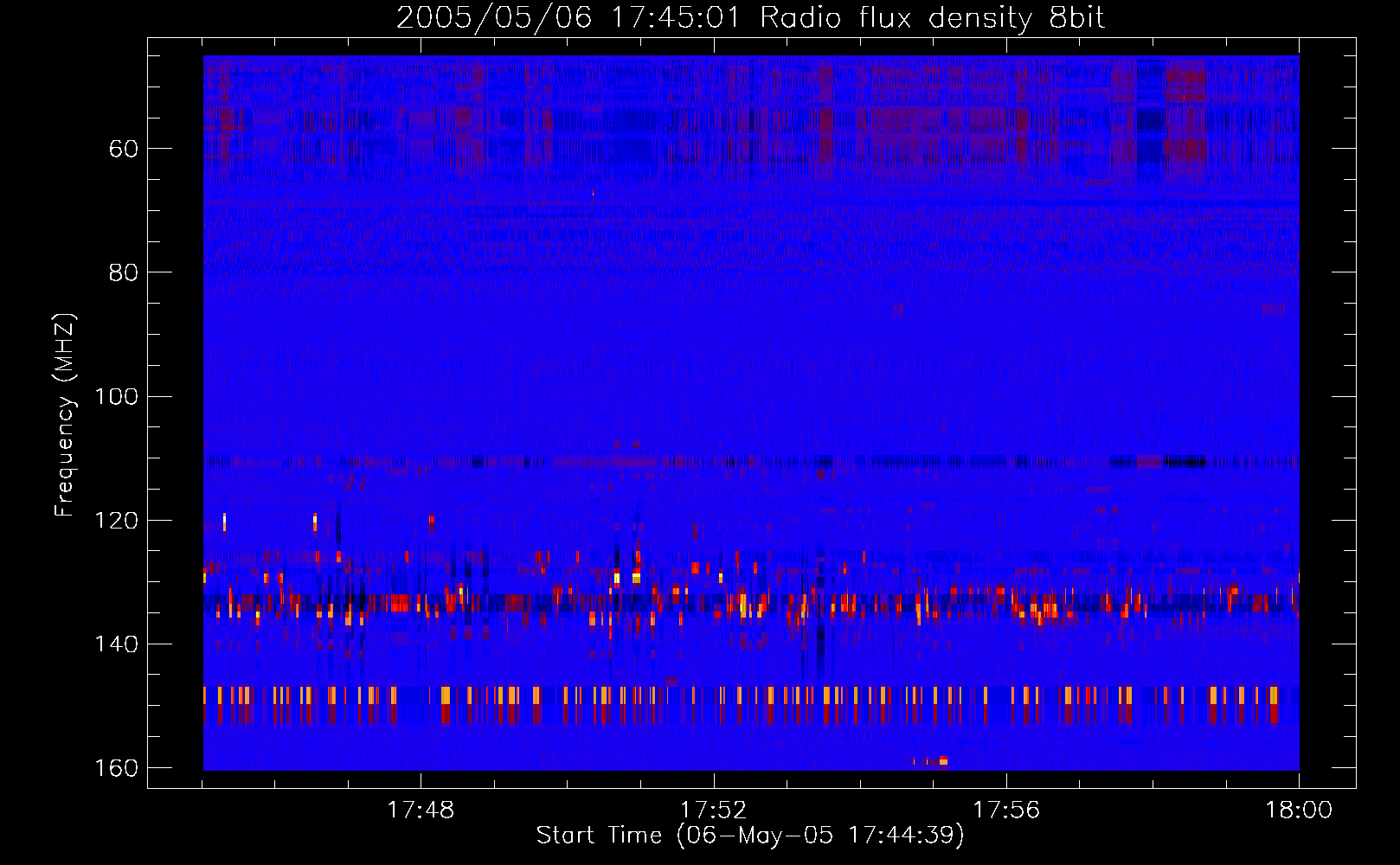Click the 140 frequency tick label
Image resolution: width=1400 pixels, height=865 pixels.
click(117, 644)
